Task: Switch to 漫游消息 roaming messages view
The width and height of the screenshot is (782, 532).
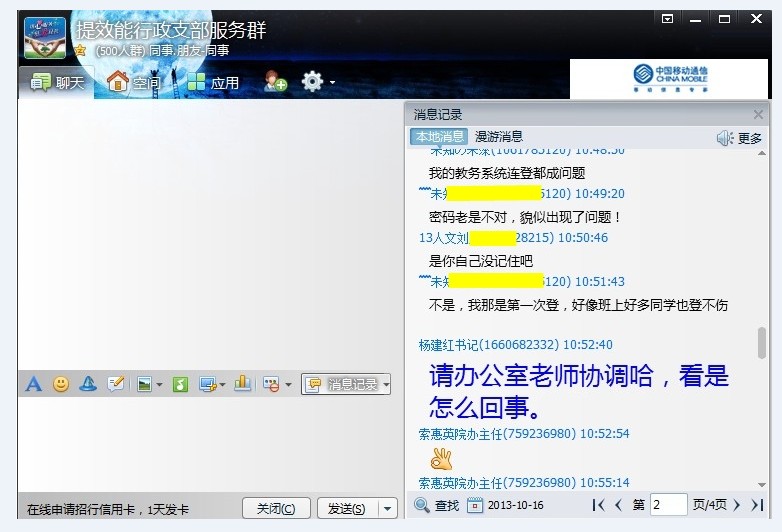Action: 498,137
